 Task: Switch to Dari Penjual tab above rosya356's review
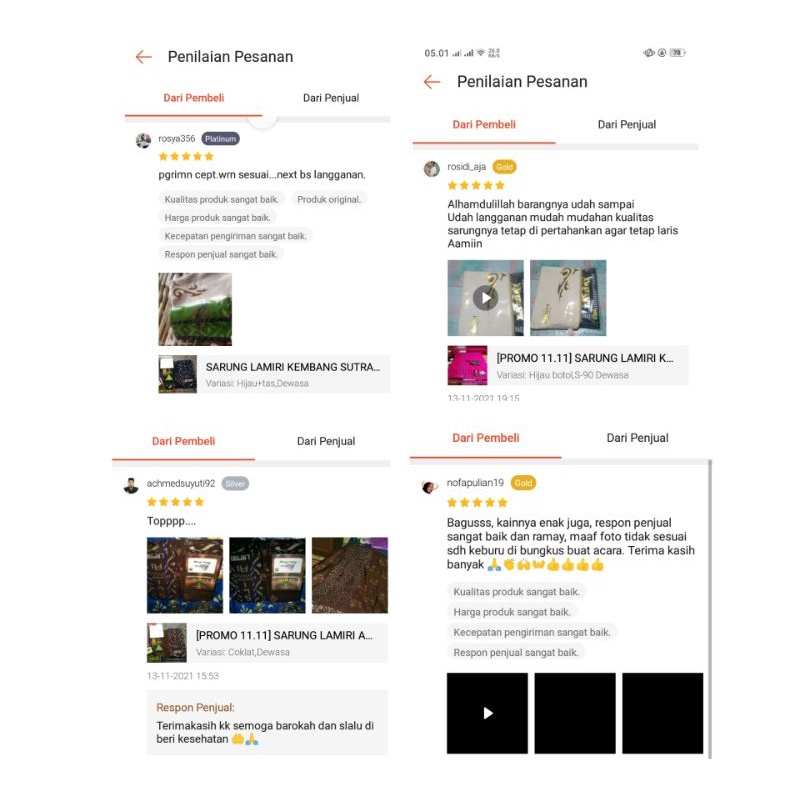(x=331, y=98)
